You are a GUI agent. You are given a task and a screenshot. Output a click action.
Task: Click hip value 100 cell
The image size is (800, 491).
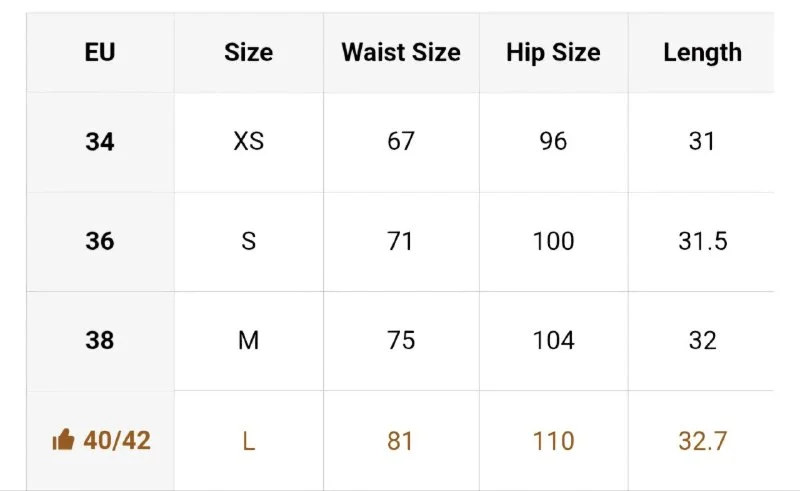pyautogui.click(x=554, y=241)
